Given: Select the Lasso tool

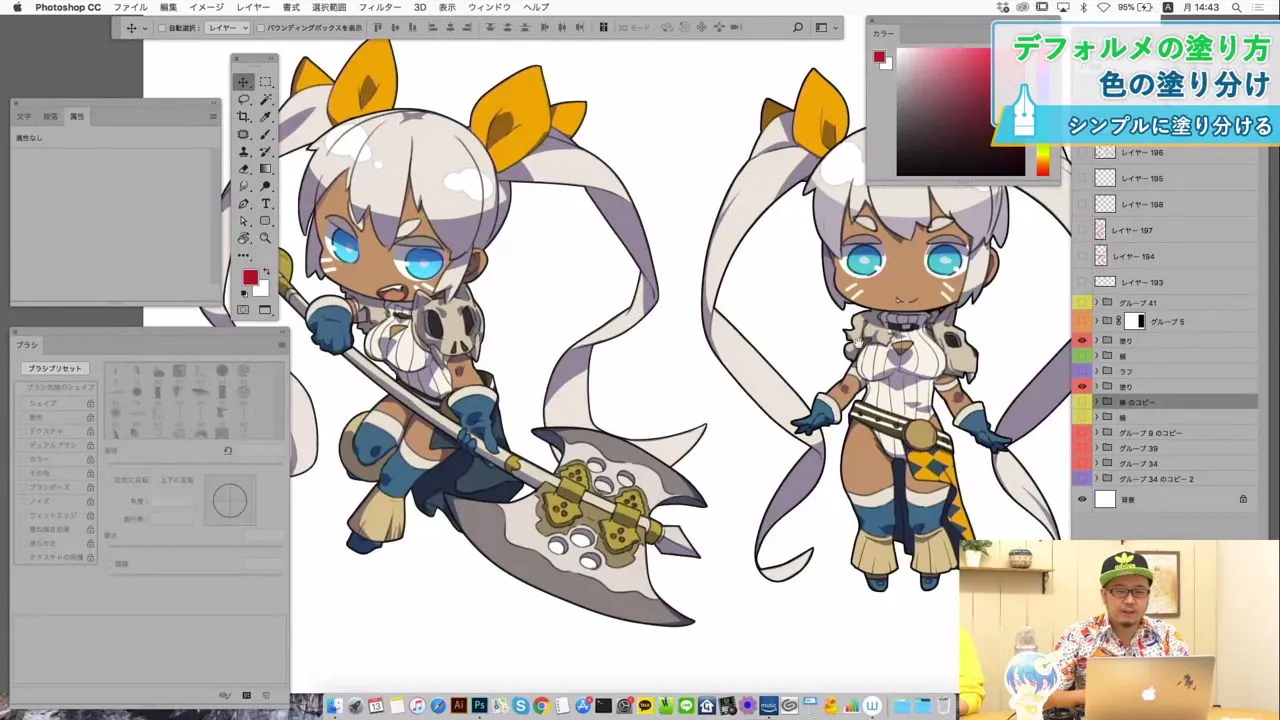Looking at the screenshot, I should 243,99.
